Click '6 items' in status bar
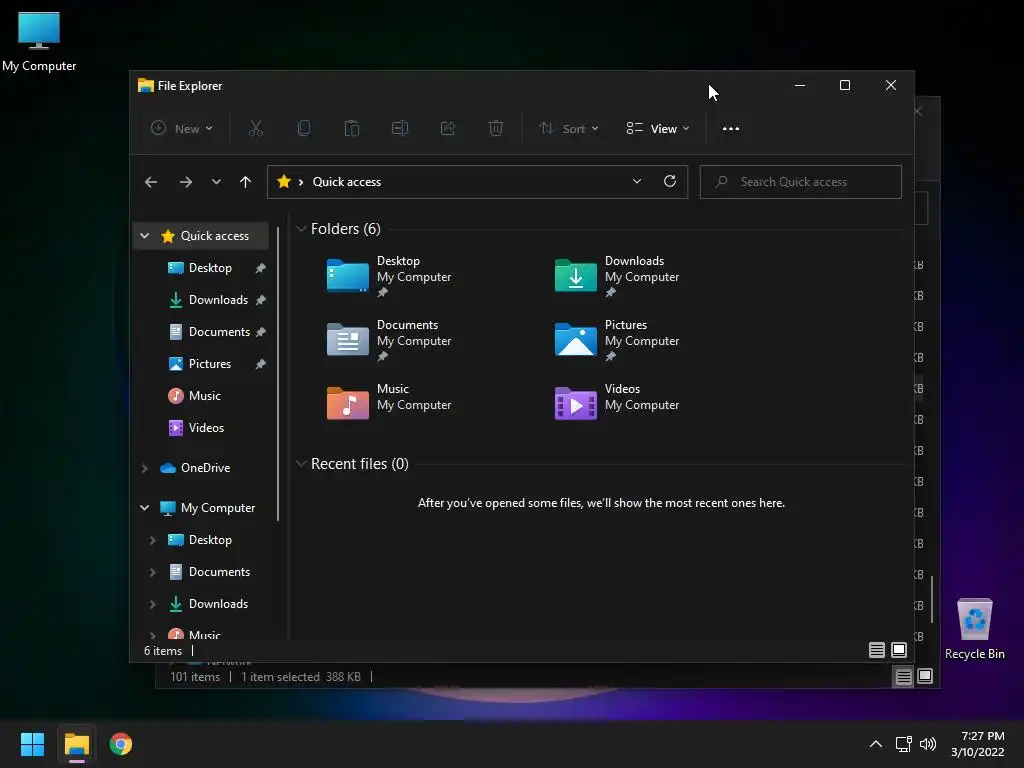Screen dimensions: 1024x768 [163, 650]
